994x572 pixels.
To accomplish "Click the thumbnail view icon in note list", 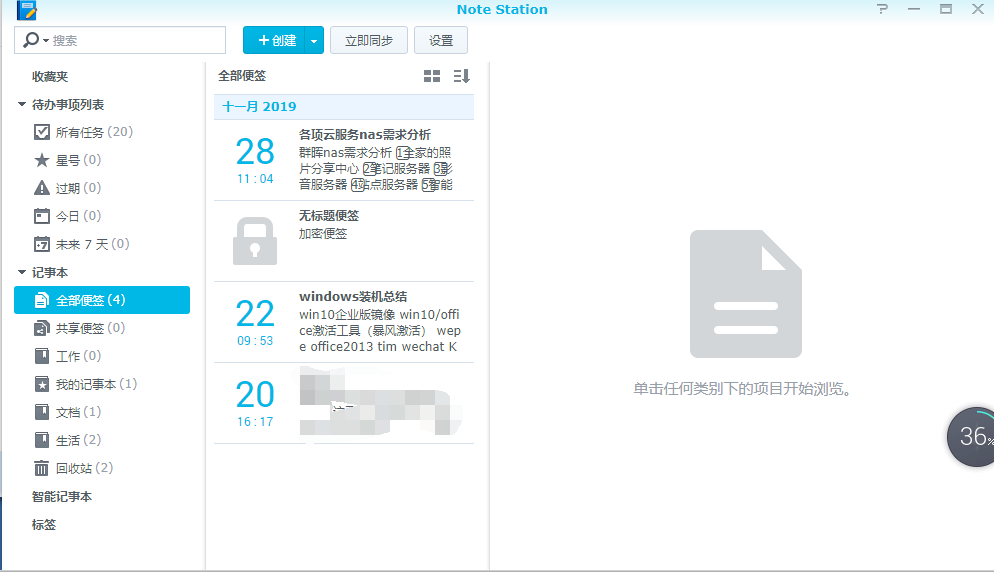I will pos(432,76).
